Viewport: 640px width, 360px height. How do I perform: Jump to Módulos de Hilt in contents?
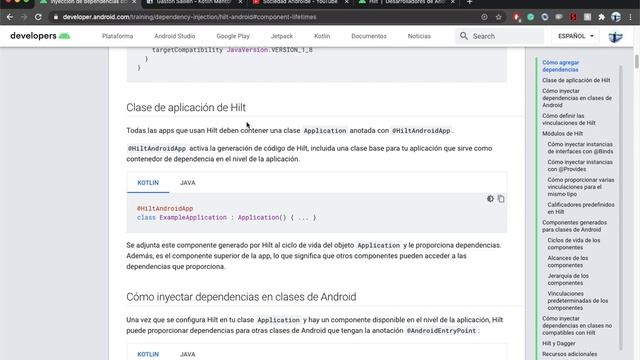click(x=562, y=133)
